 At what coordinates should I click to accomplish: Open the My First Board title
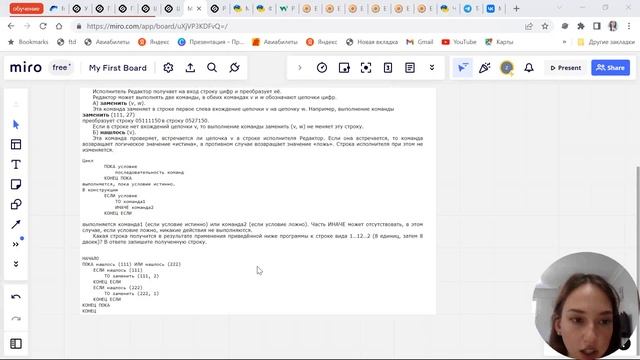pyautogui.click(x=118, y=68)
